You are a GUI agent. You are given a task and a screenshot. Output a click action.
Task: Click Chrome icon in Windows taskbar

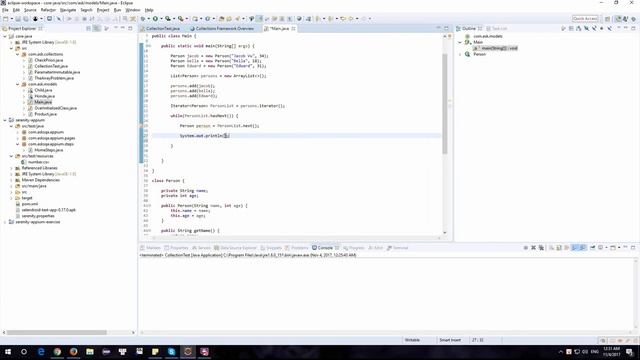tap(57, 351)
